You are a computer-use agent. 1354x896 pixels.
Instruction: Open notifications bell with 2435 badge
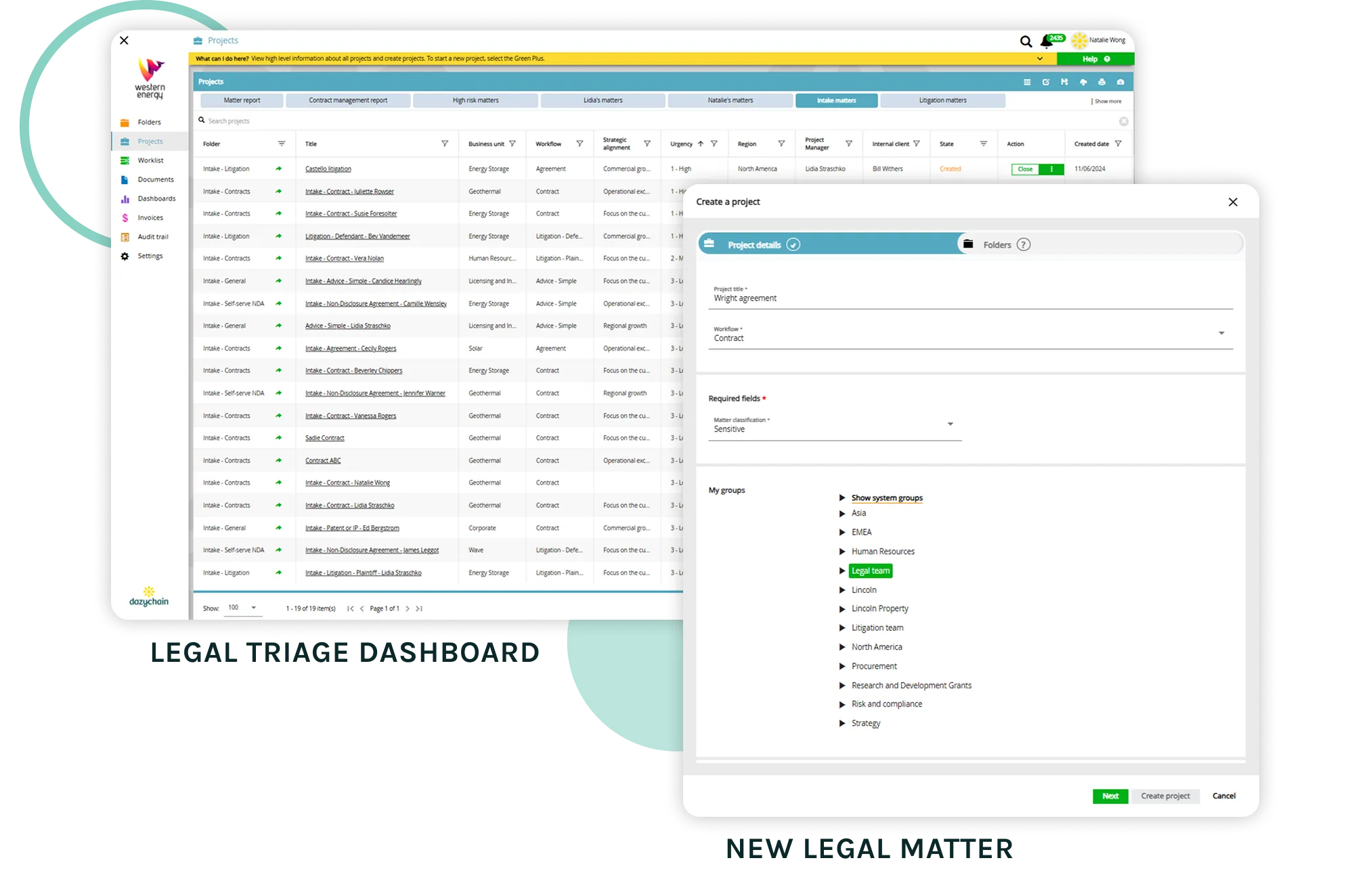[1052, 41]
